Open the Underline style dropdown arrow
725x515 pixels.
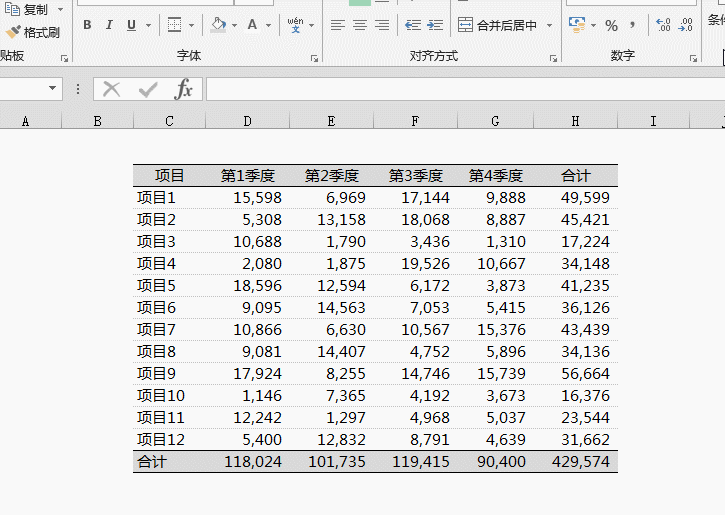pos(148,25)
